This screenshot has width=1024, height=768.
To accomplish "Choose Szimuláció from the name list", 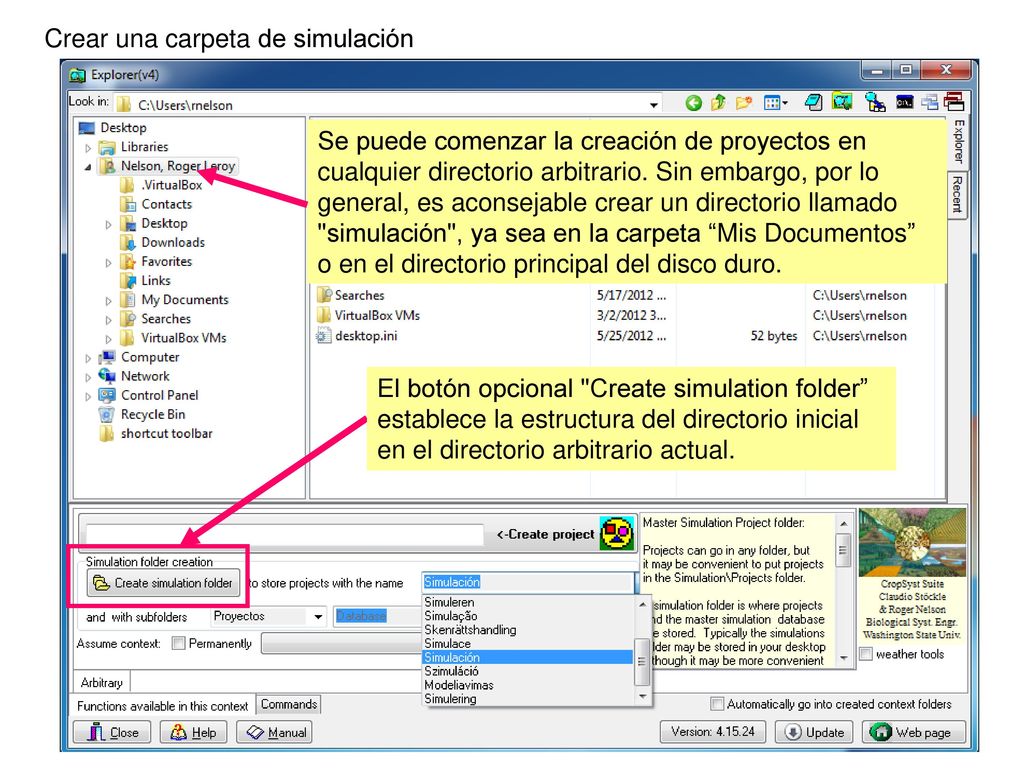I will [451, 671].
